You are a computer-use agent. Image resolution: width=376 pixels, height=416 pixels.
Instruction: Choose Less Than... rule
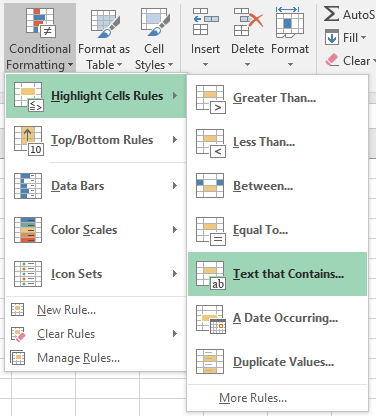click(x=277, y=142)
